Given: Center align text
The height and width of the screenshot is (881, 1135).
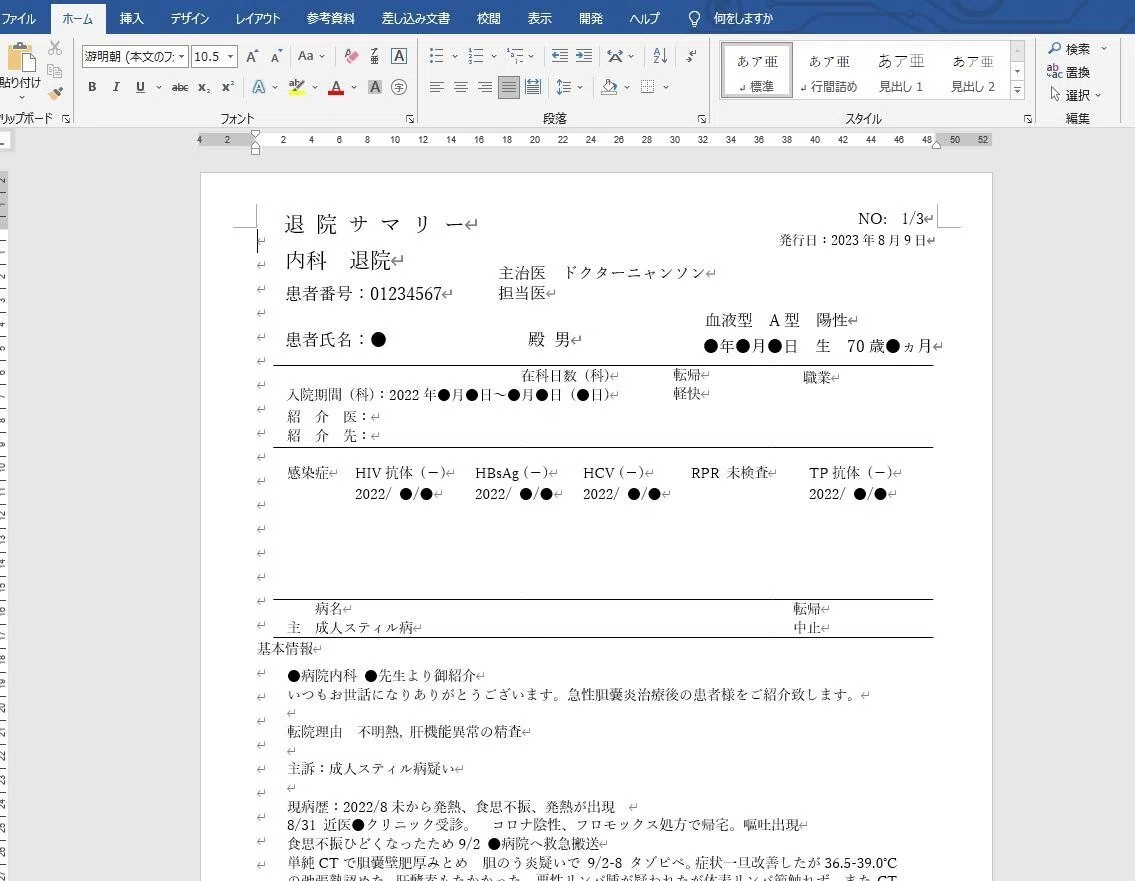Looking at the screenshot, I should click(x=460, y=88).
